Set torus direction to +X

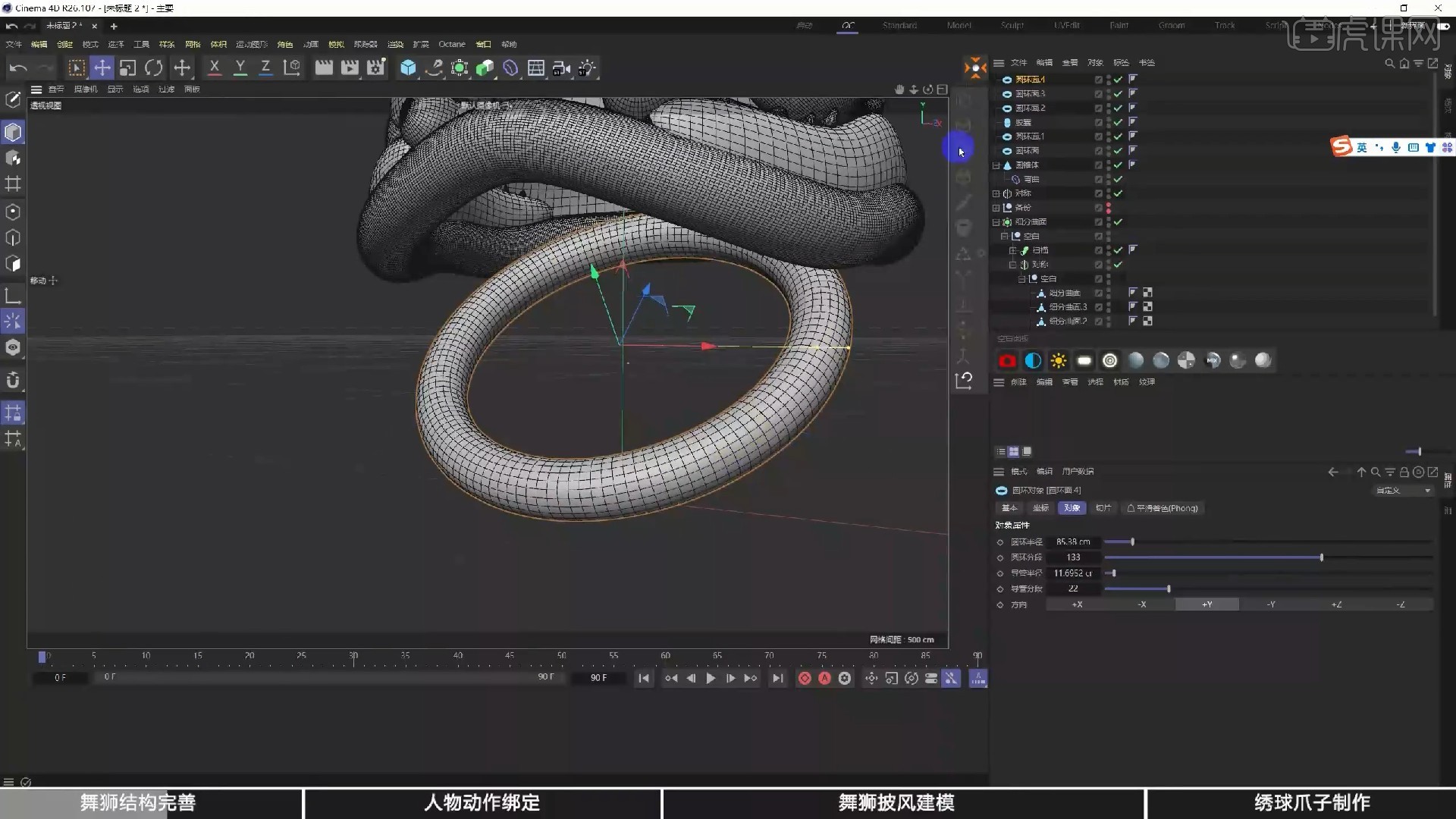pyautogui.click(x=1078, y=604)
